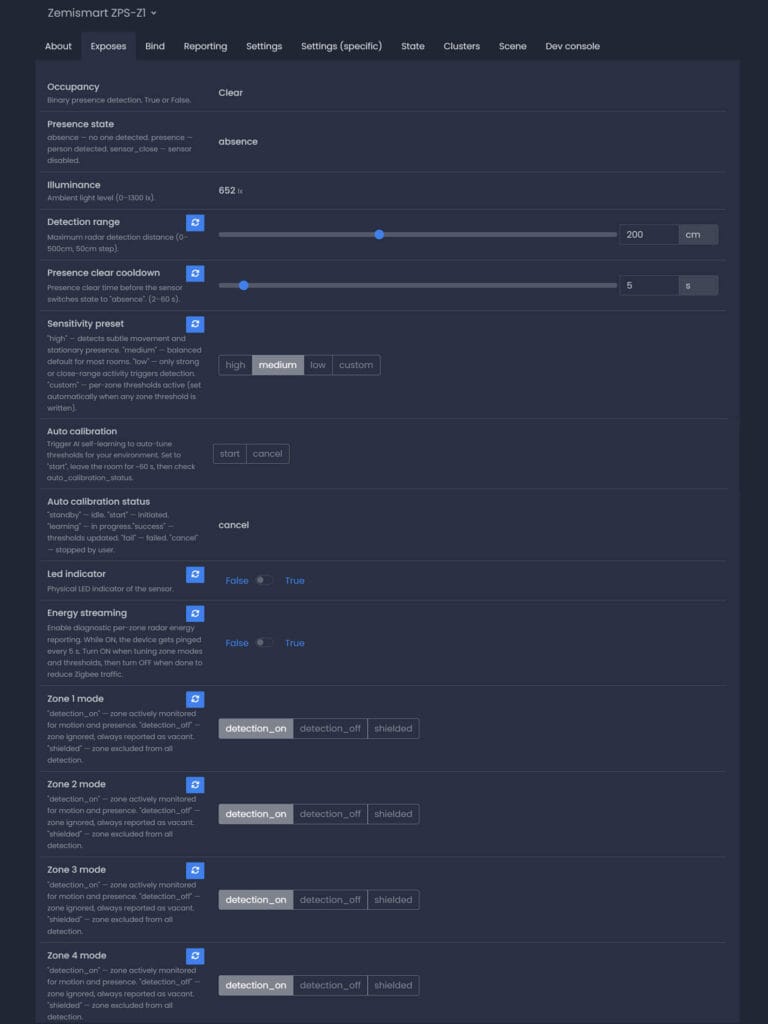Switch to the Settings (specific) tab
This screenshot has width=768, height=1024.
pos(341,46)
